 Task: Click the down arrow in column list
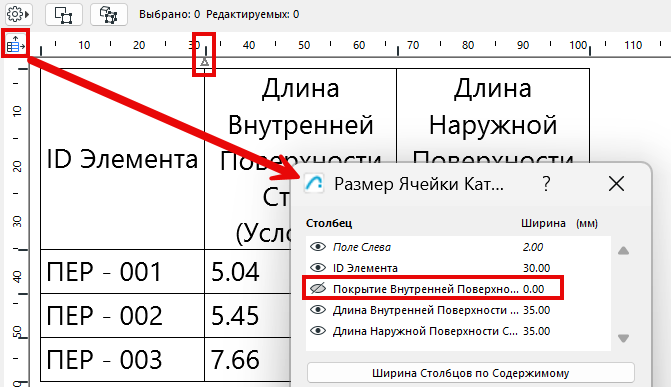(x=623, y=339)
